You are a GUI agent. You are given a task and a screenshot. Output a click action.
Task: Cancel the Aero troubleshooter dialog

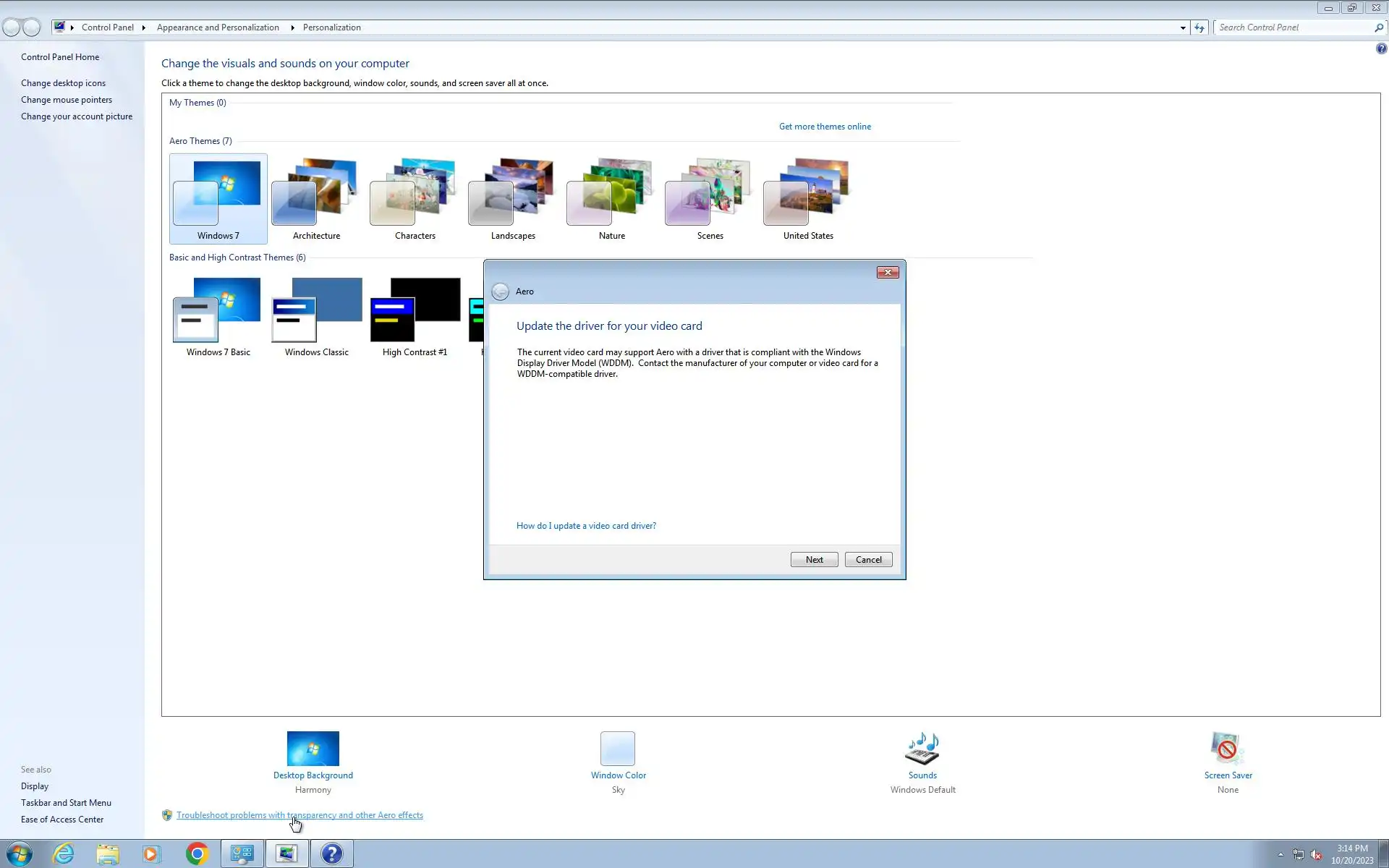[868, 560]
